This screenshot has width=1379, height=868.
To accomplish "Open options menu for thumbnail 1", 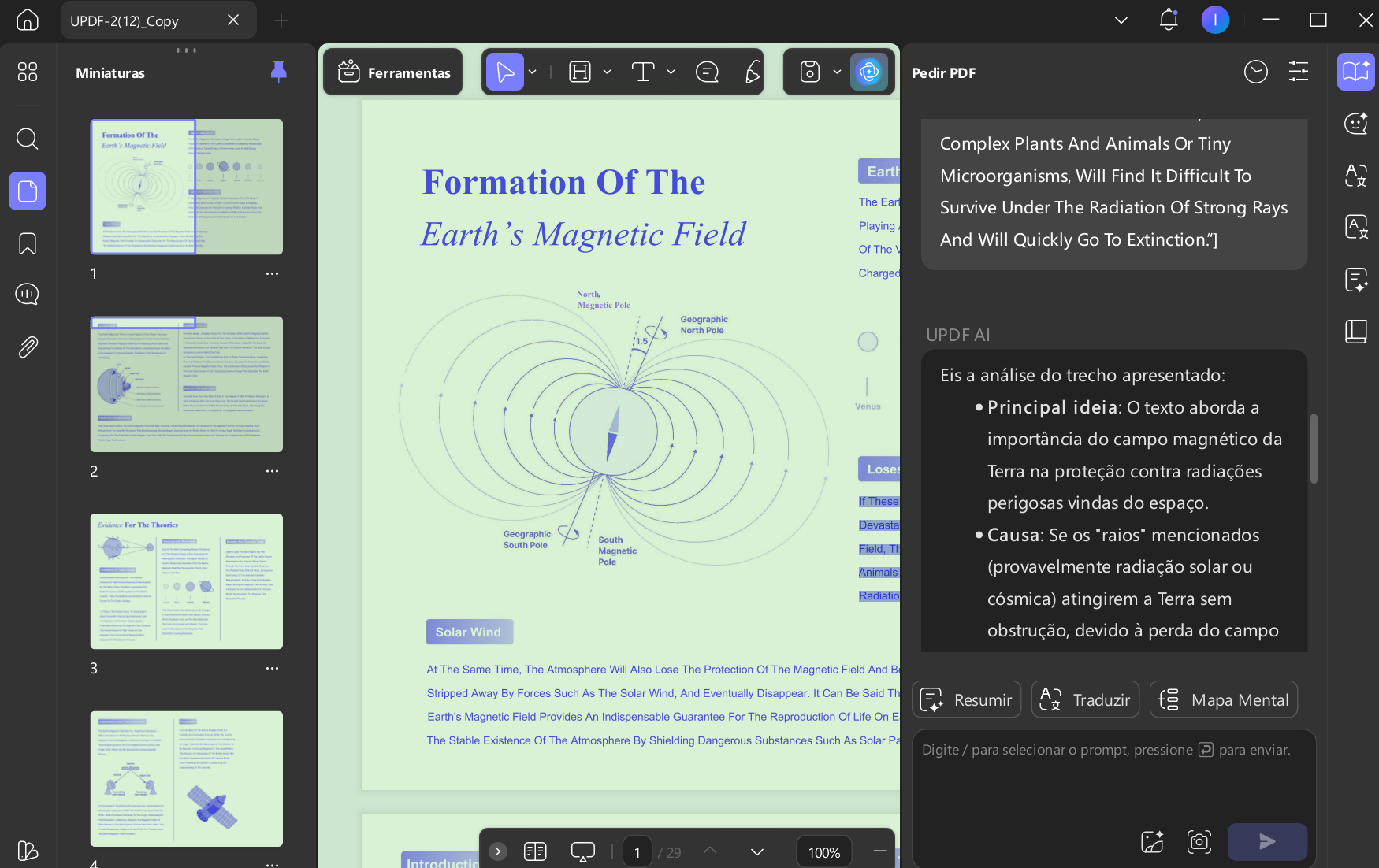I will [272, 273].
